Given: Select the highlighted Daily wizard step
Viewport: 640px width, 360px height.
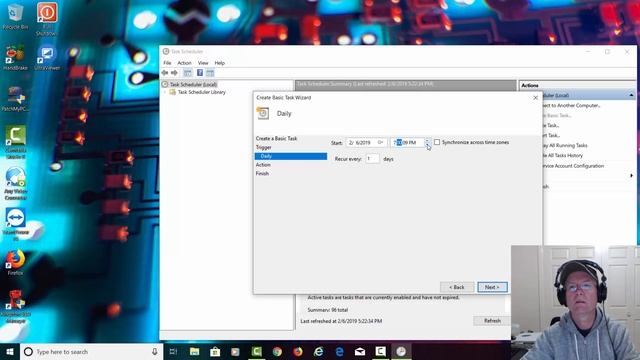Looking at the screenshot, I should pyautogui.click(x=291, y=156).
